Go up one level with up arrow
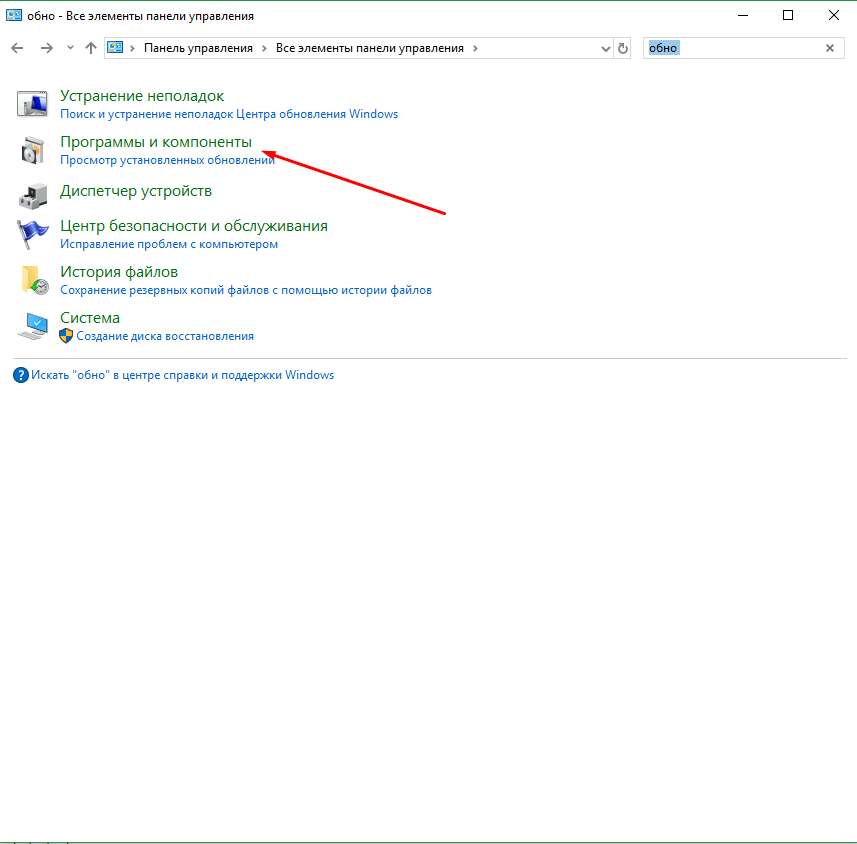This screenshot has height=844, width=857. point(91,48)
